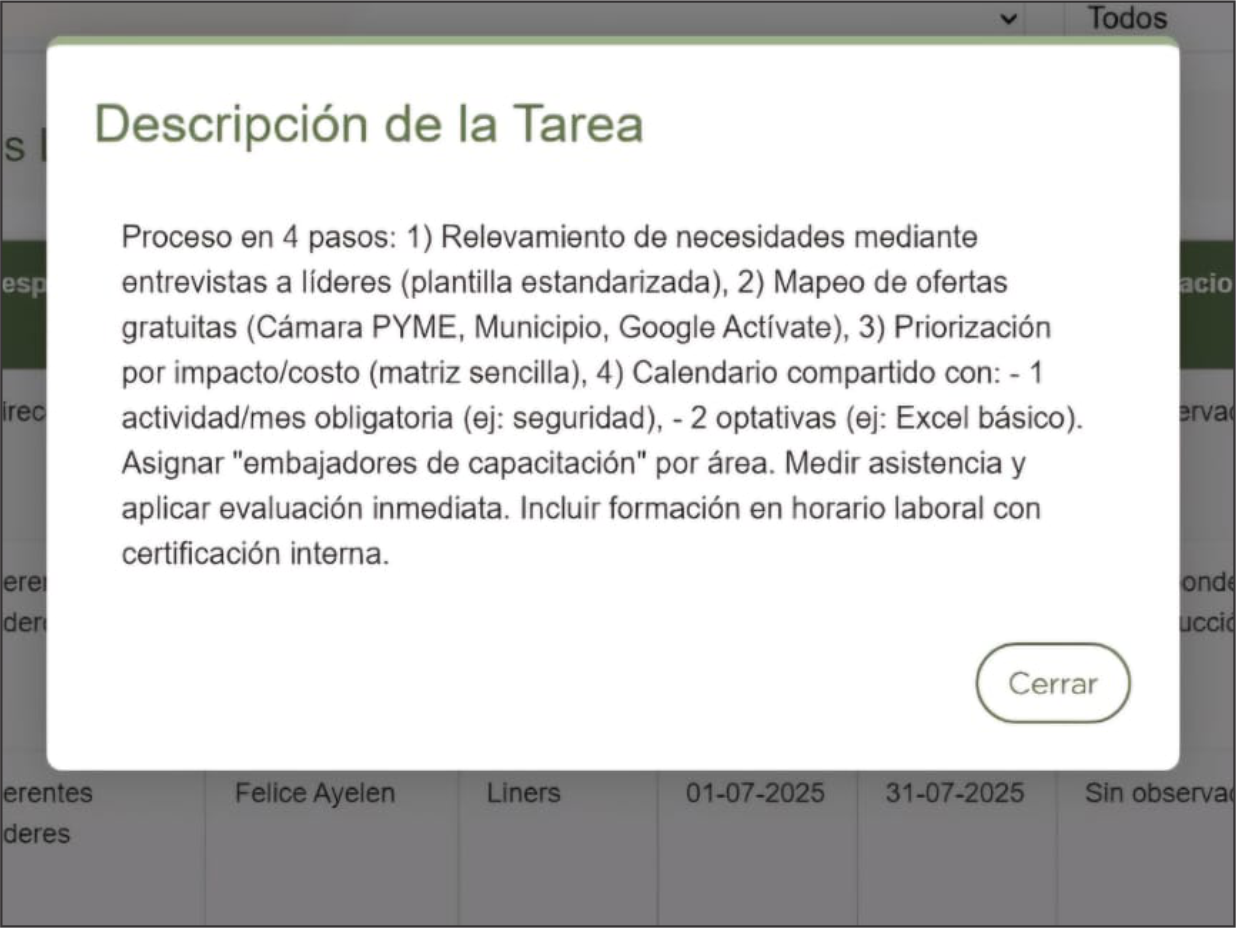This screenshot has height=928, width=1236.
Task: Click the Cerrar button to dismiss dialog
Action: pyautogui.click(x=1053, y=683)
